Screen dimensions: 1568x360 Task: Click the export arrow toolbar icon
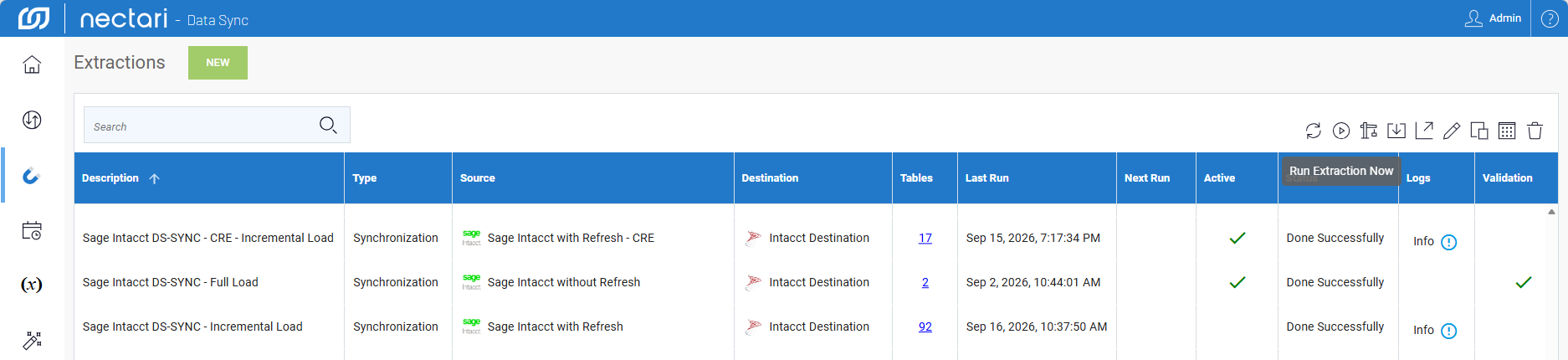1424,131
